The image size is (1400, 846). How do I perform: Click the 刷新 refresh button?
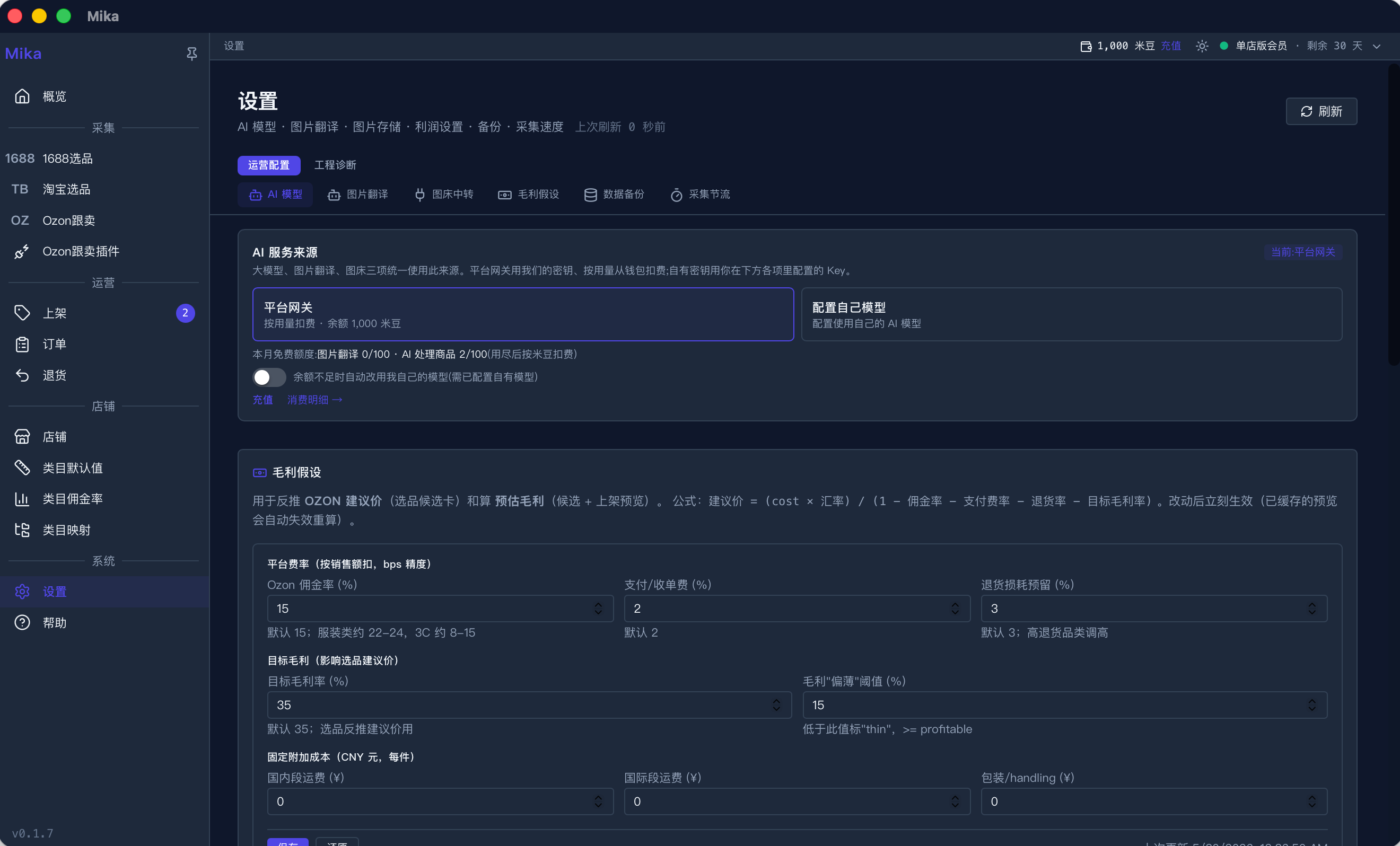[1322, 111]
